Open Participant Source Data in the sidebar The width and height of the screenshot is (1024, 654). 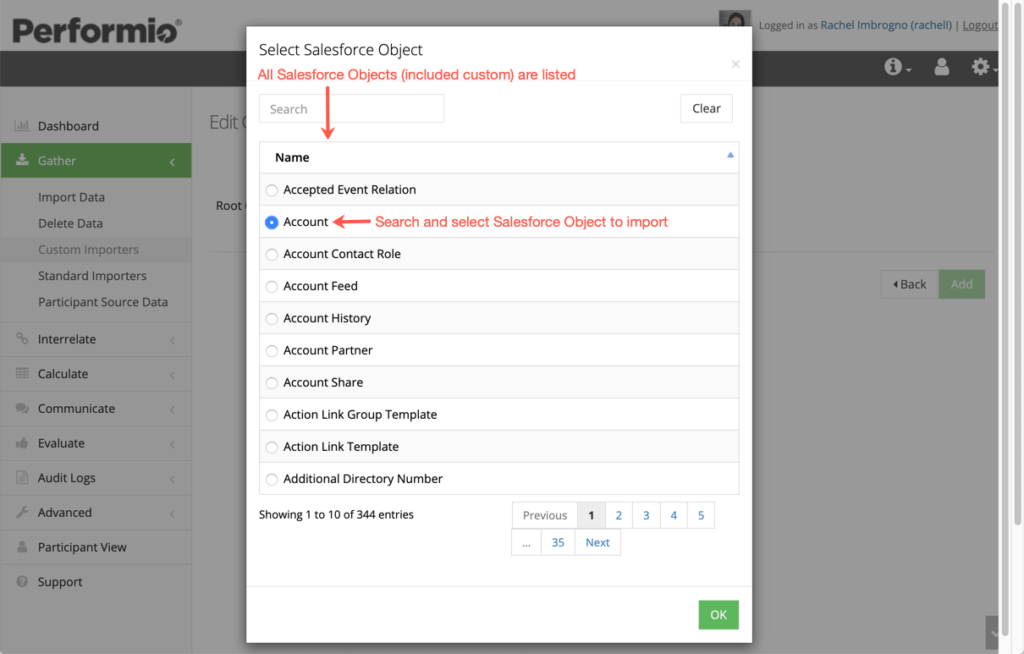pos(103,301)
